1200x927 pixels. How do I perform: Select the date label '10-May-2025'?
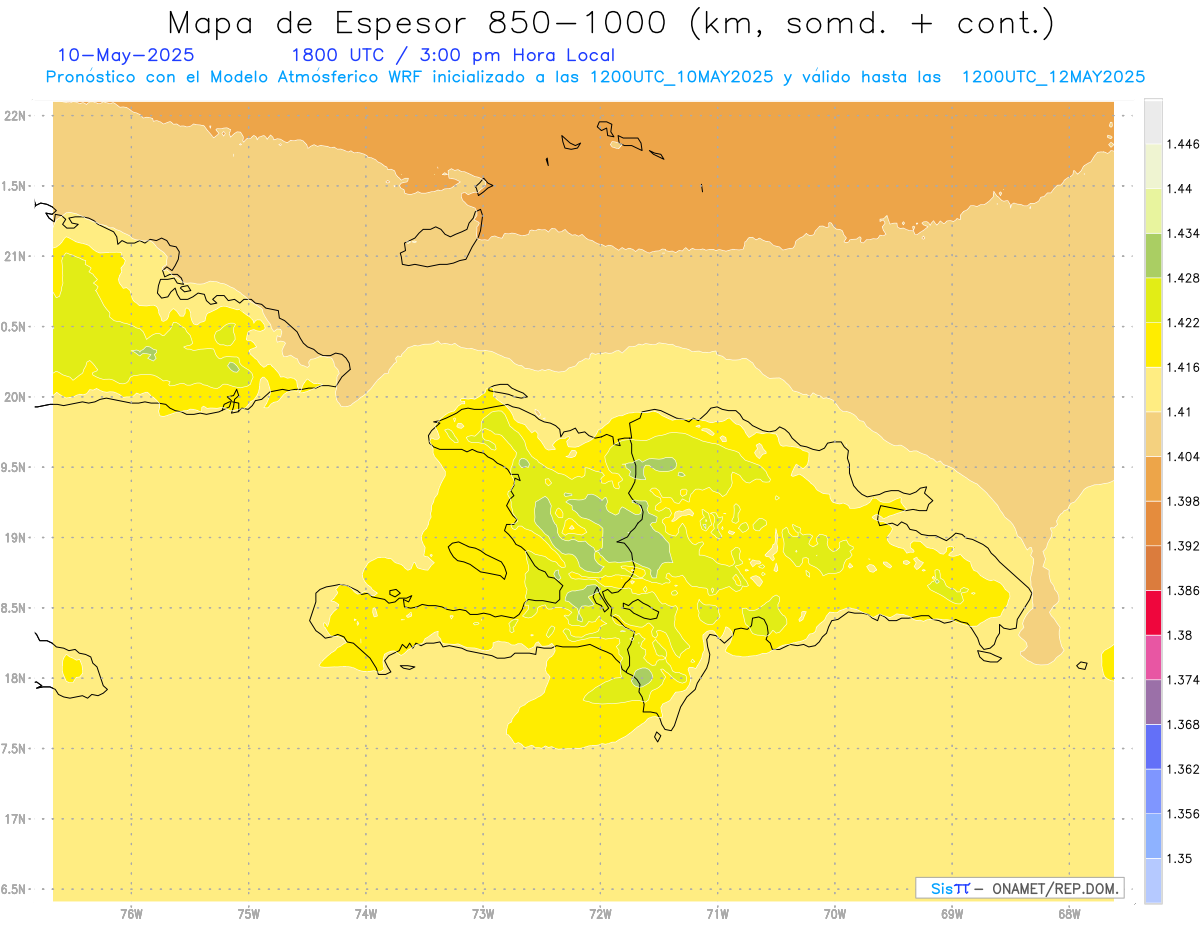126,55
